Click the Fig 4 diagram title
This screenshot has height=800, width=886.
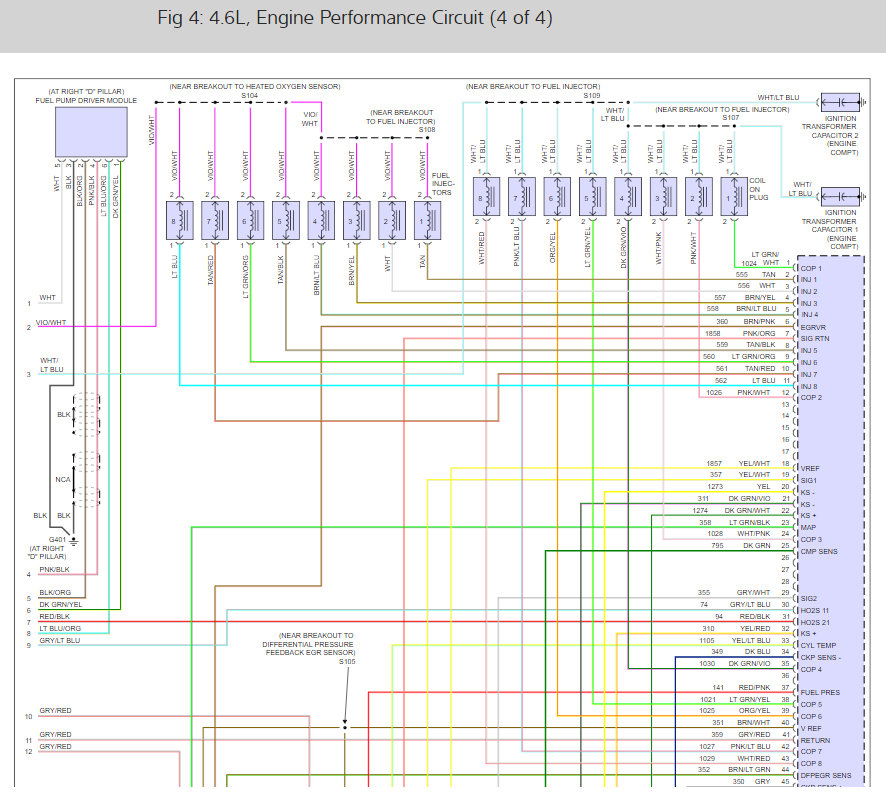pos(355,18)
